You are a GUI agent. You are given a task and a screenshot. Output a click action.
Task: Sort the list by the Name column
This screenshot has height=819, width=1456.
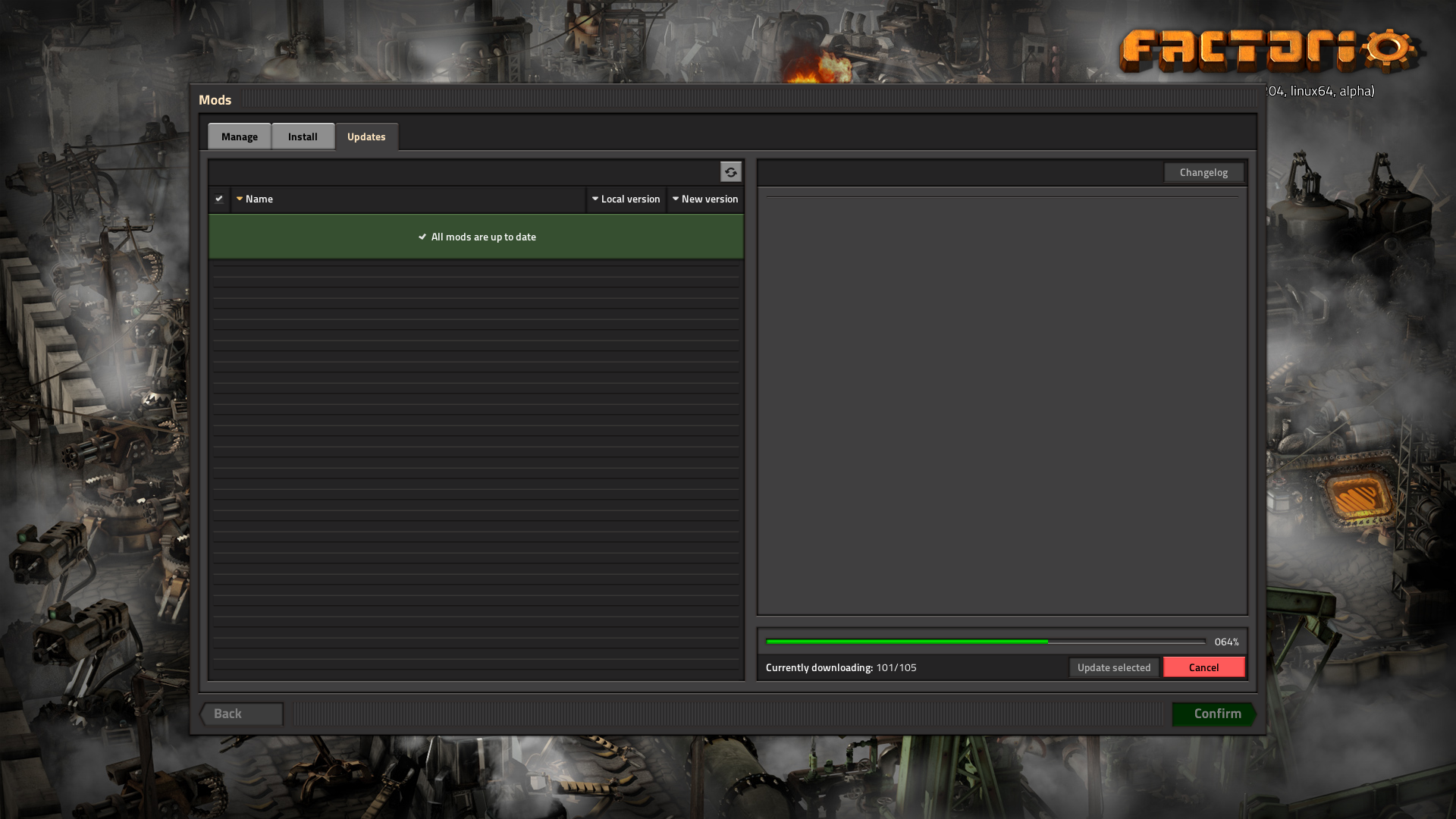408,199
